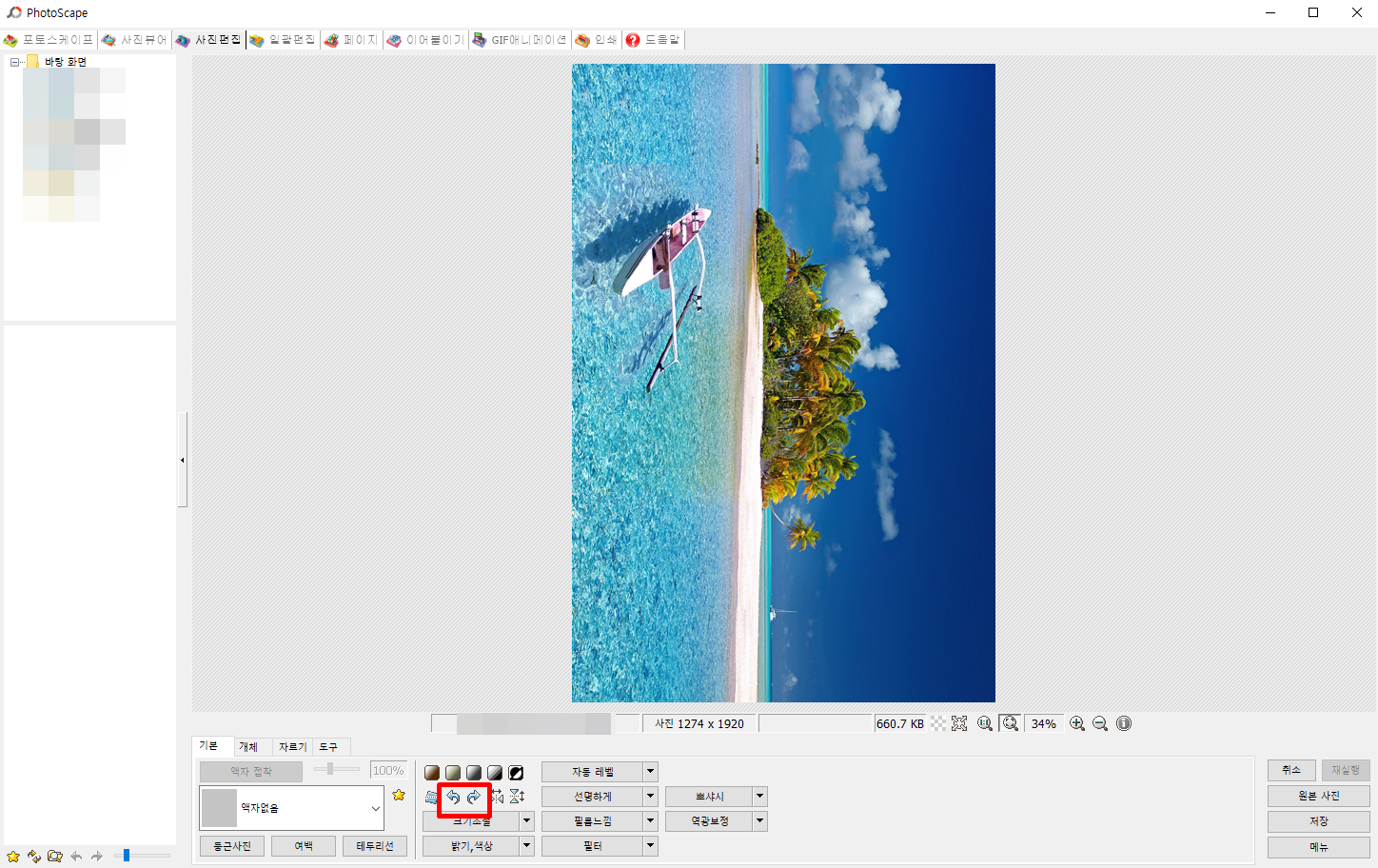Click the 메뉴 button
1378x868 pixels.
tap(1319, 847)
